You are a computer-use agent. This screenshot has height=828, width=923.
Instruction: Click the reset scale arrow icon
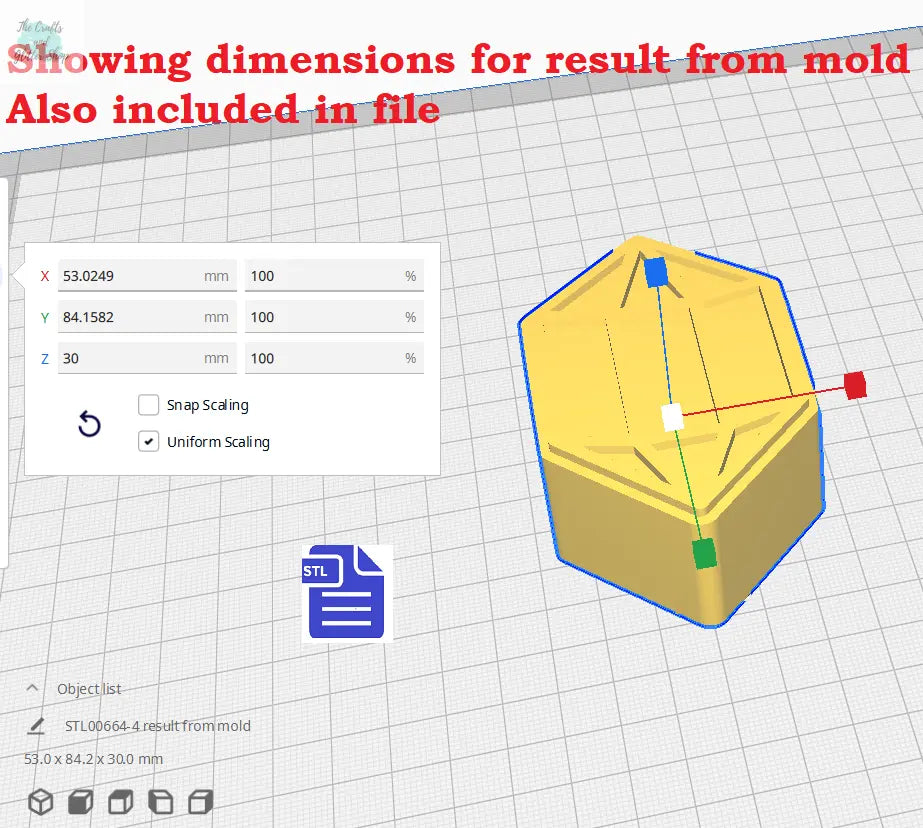(89, 425)
